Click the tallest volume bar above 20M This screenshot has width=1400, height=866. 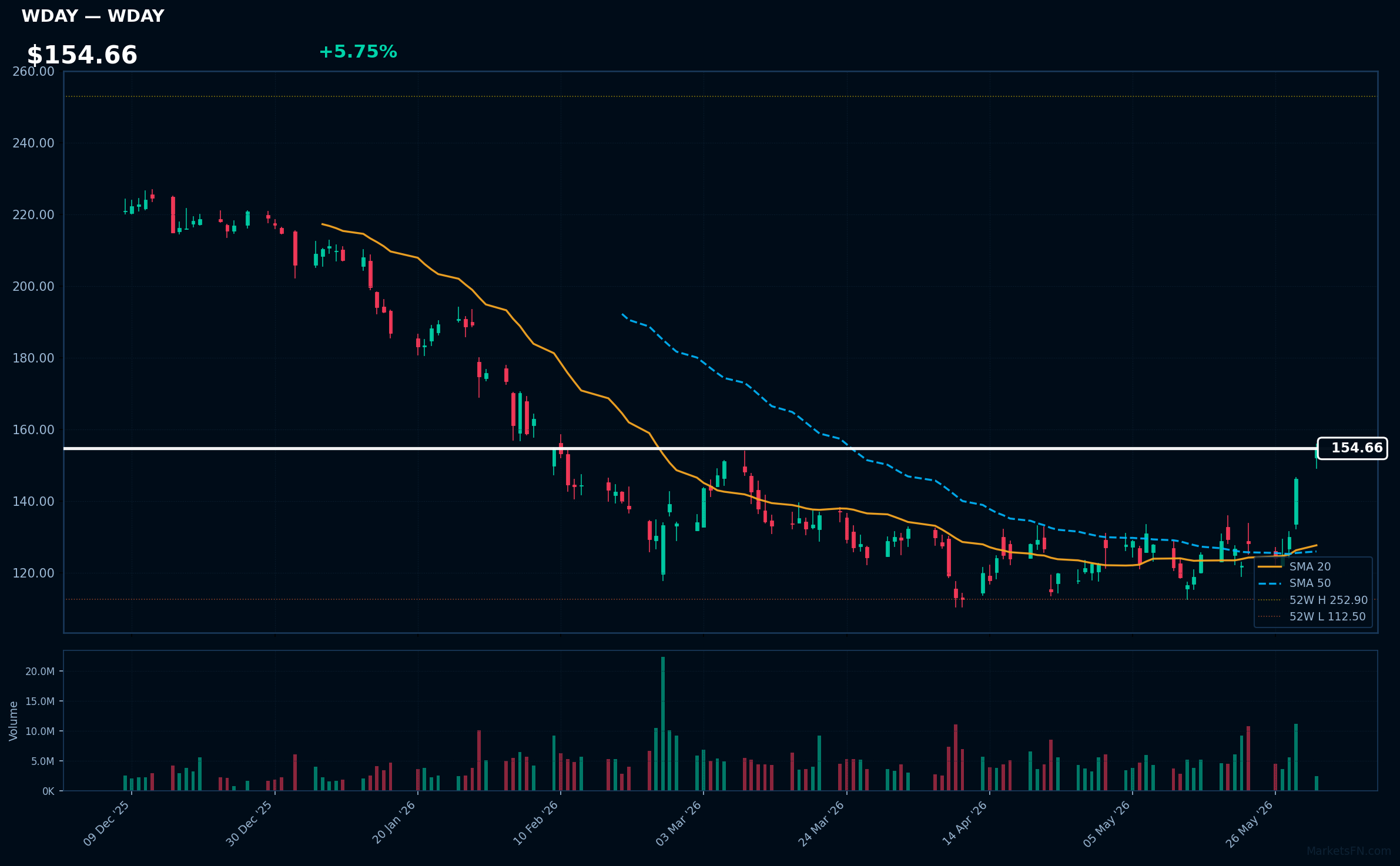663,724
